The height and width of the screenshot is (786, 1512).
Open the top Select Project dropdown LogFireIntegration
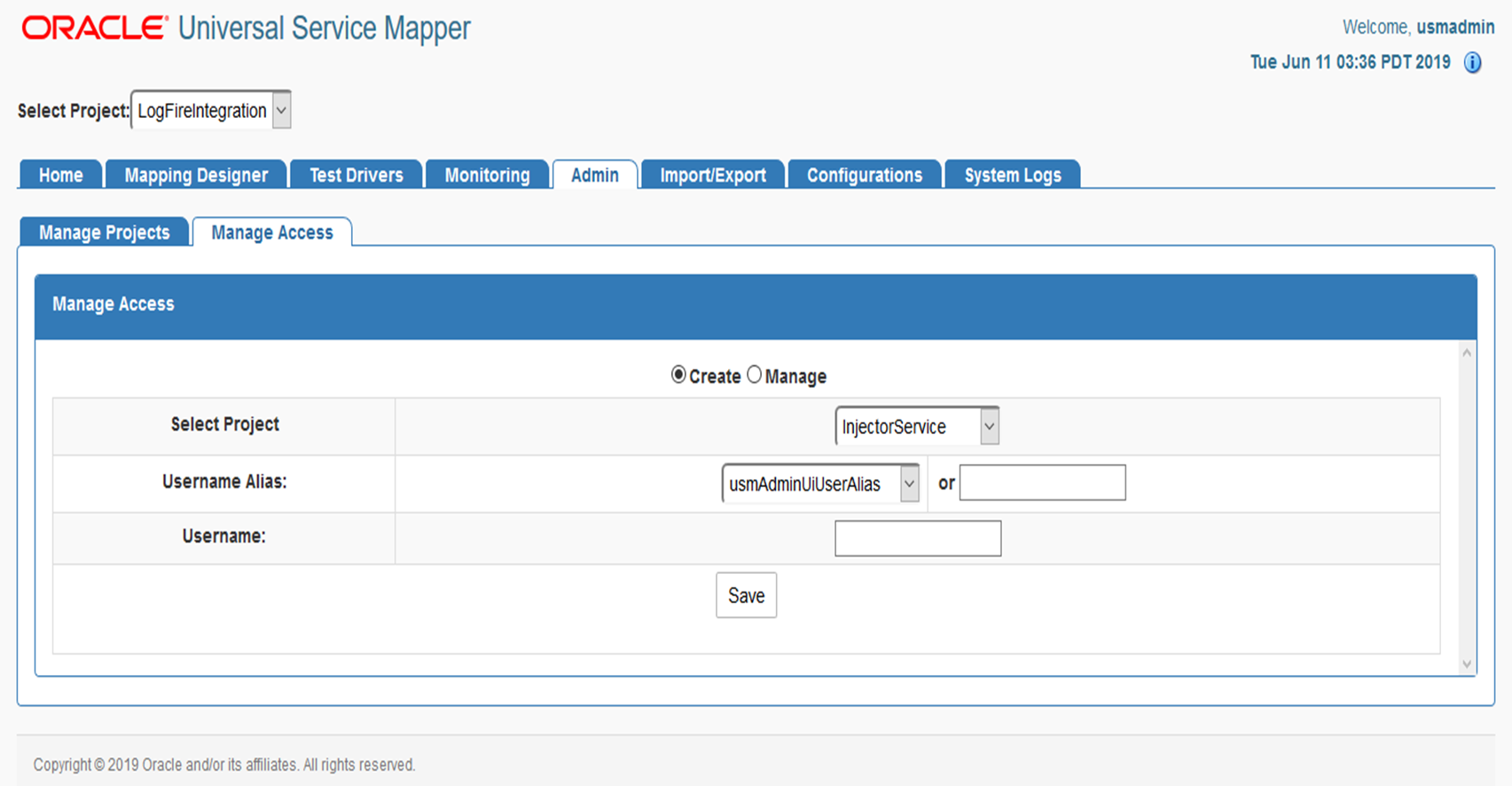(211, 111)
